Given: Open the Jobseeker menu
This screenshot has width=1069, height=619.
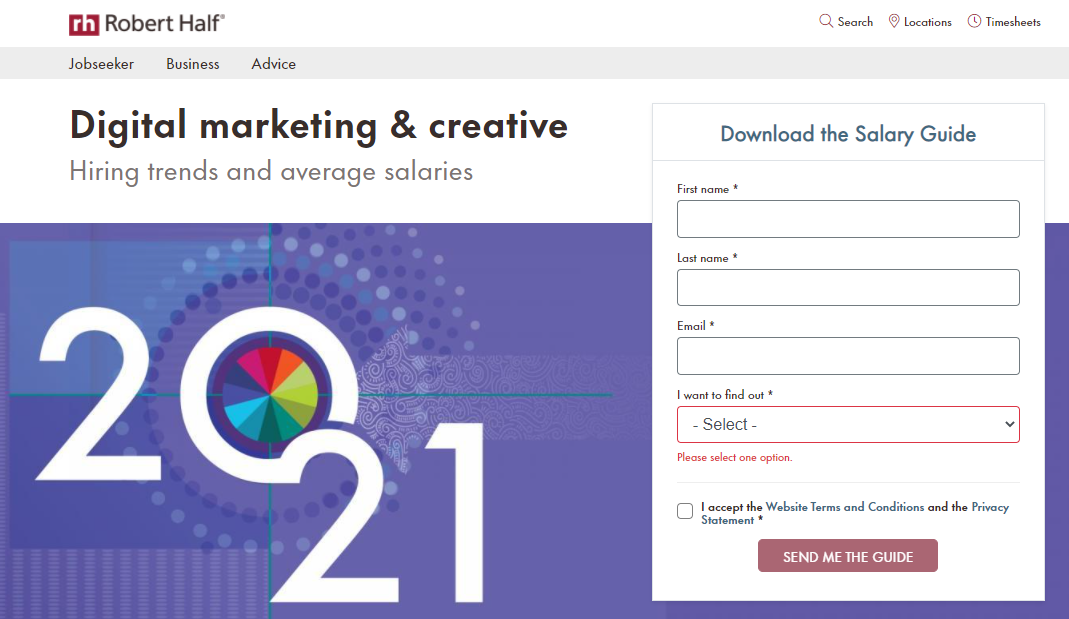Looking at the screenshot, I should 101,64.
